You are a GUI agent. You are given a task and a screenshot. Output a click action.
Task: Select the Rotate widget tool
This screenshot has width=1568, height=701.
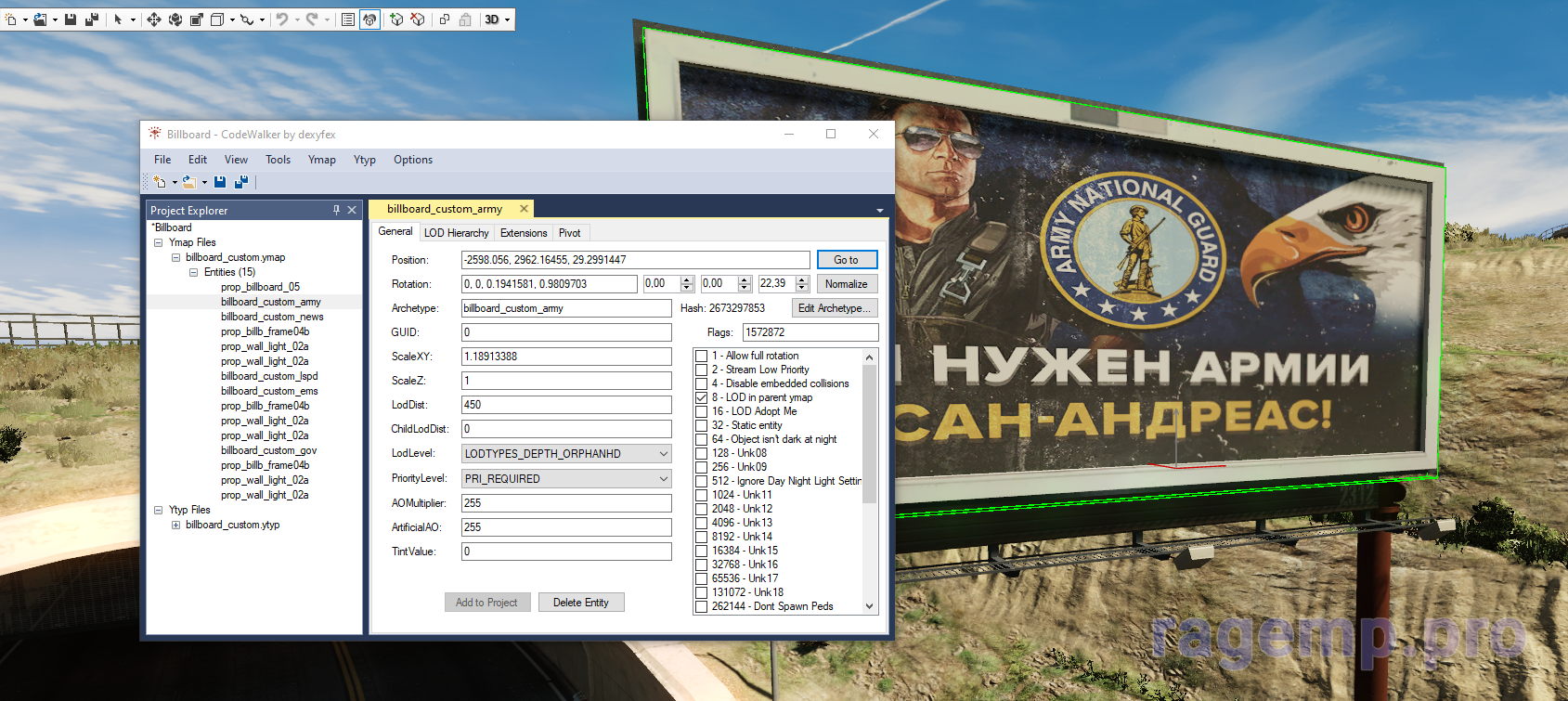point(175,19)
